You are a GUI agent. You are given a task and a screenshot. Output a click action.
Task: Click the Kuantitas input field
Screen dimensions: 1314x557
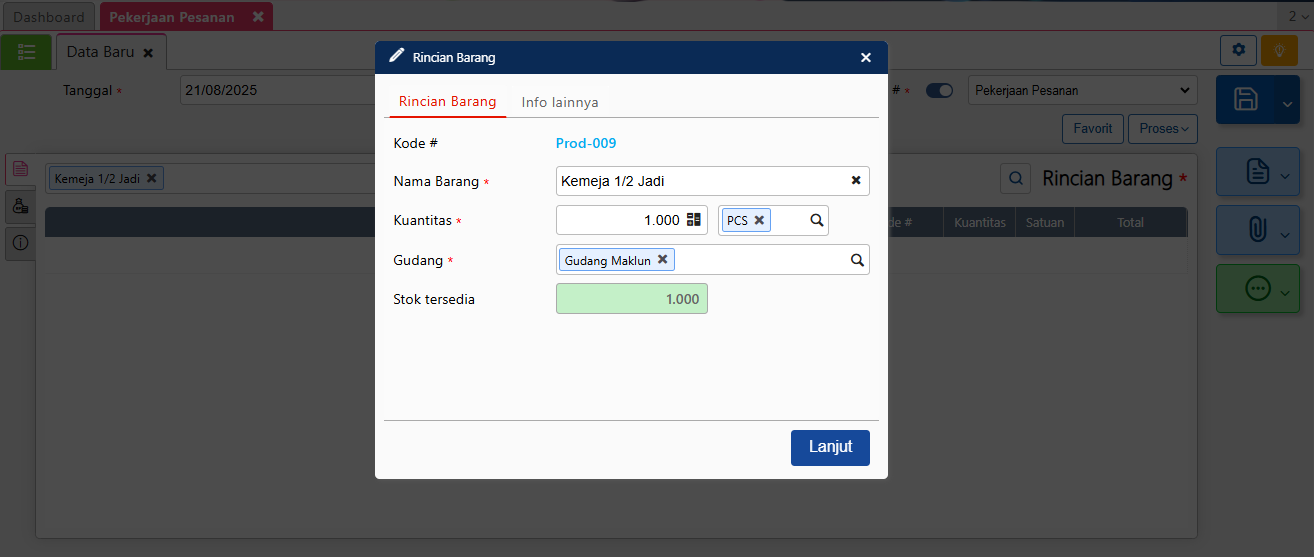[620, 221]
